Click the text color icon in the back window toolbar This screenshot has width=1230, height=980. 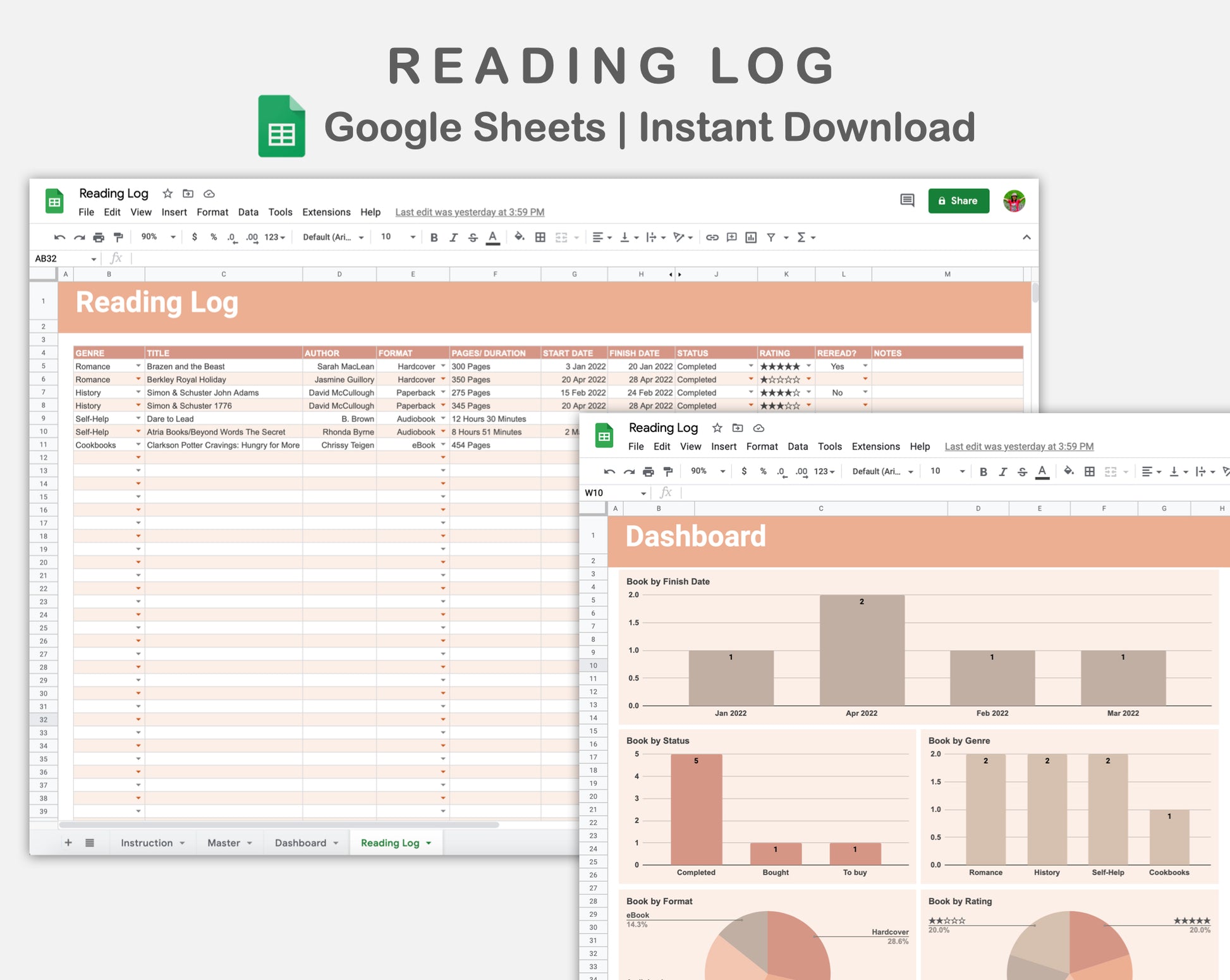pos(493,238)
